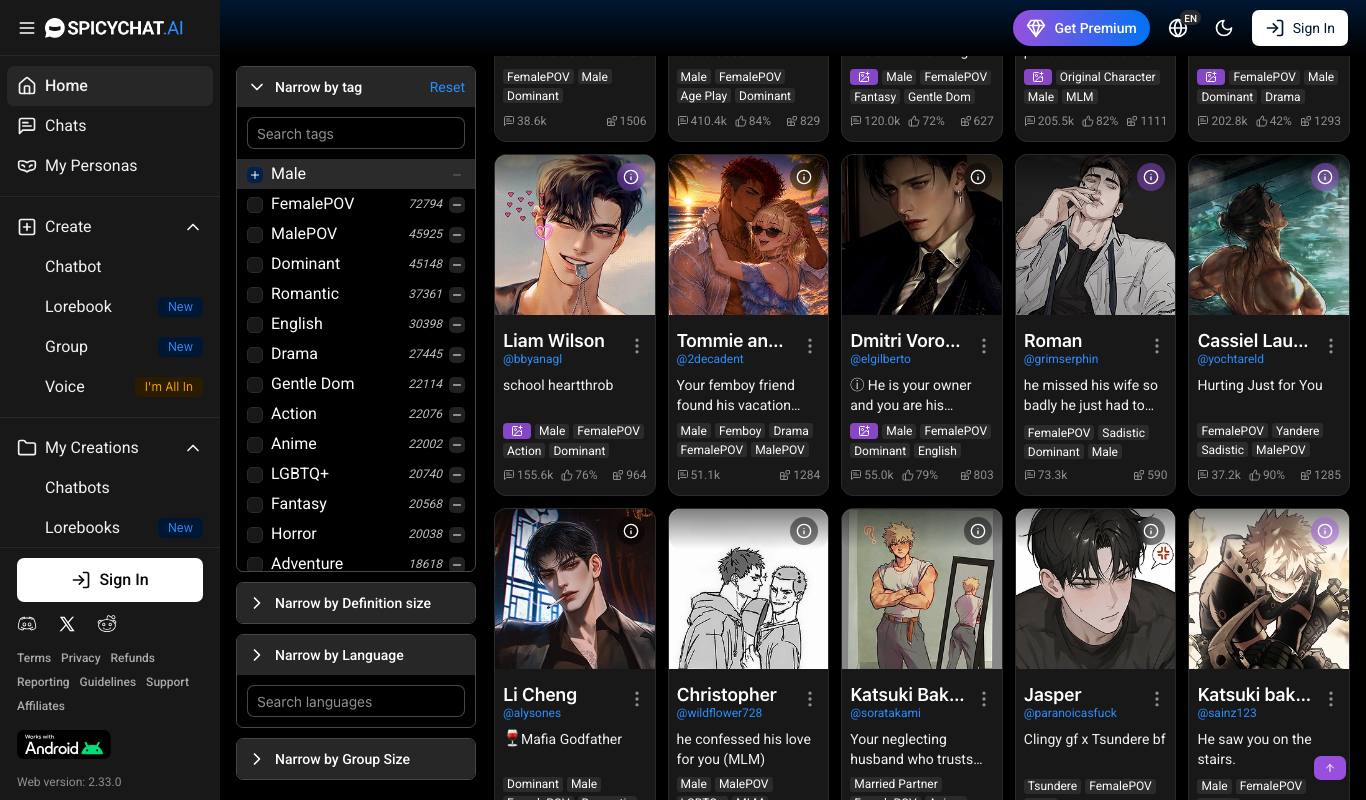The width and height of the screenshot is (1366, 800).
Task: Check the MalePOV tag checkbox
Action: point(255,234)
